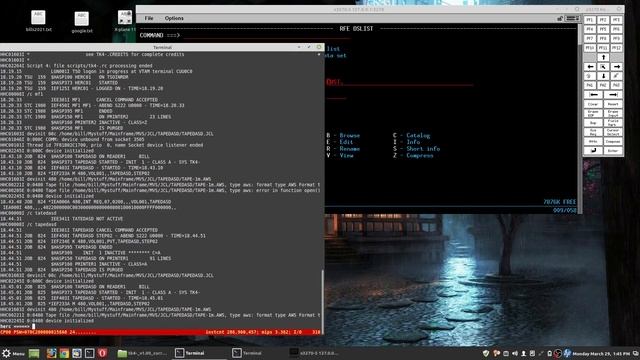The image size is (640, 360).
Task: Click the left arrow key on keypad
Action: tap(590, 67)
